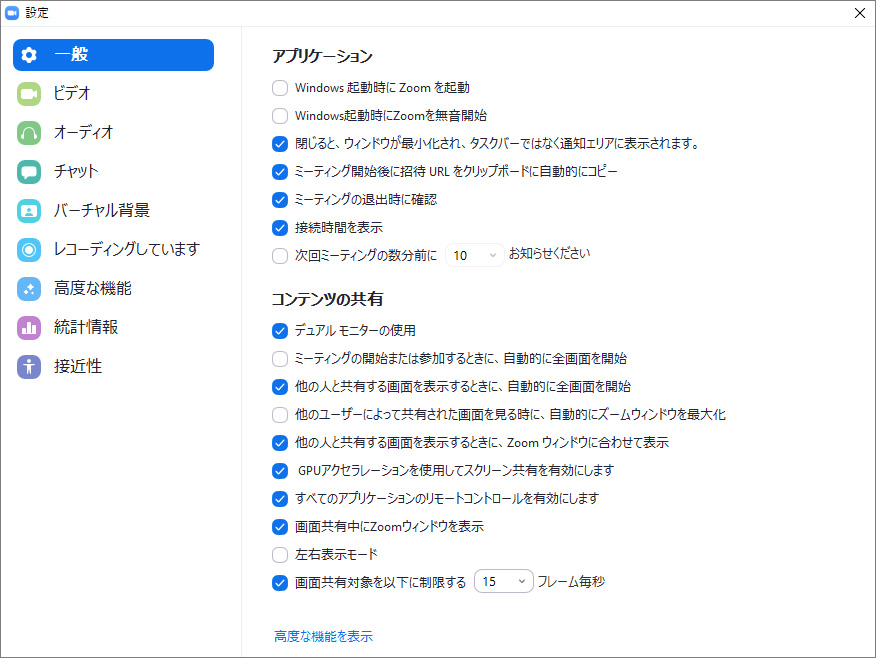Image resolution: width=876 pixels, height=658 pixels.
Task: Click the headphones audio icon
Action: point(29,133)
